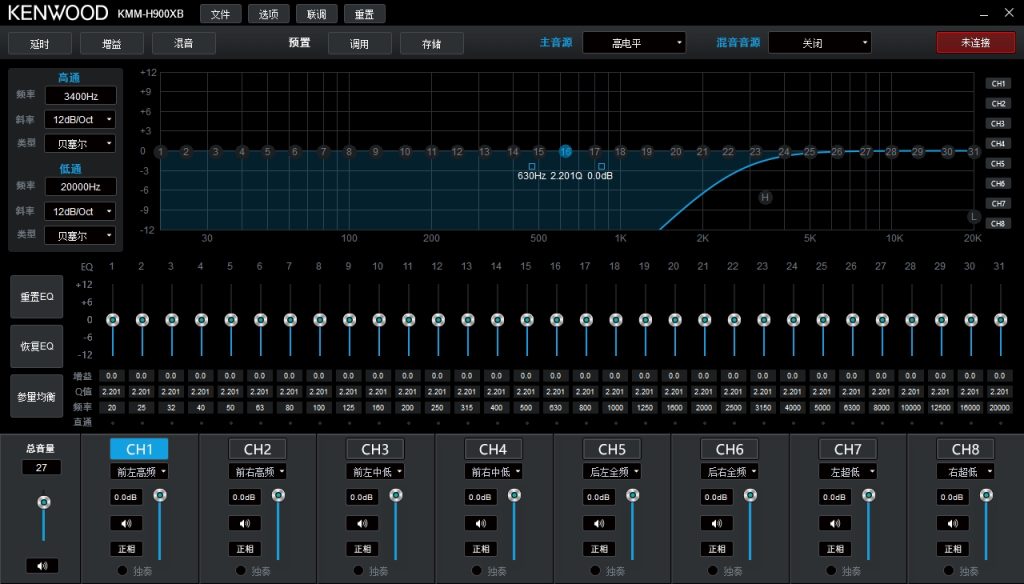Mute CH7 with its speaker icon
Screen dimensions: 1024x584
point(835,523)
